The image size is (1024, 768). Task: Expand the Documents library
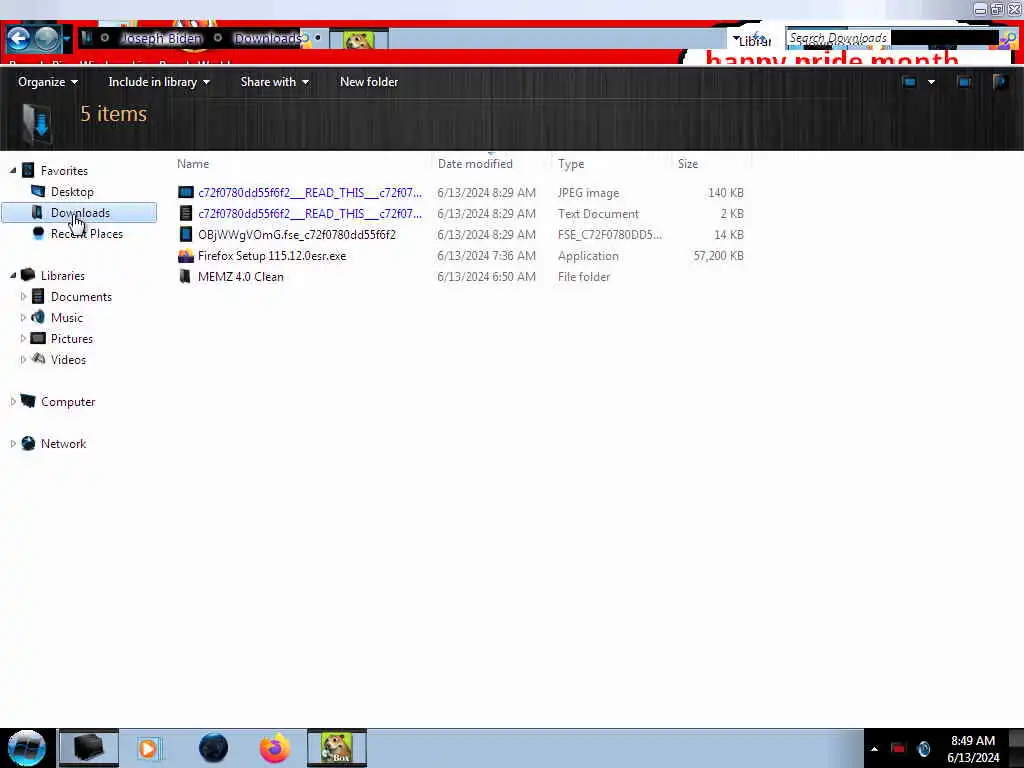tap(24, 296)
